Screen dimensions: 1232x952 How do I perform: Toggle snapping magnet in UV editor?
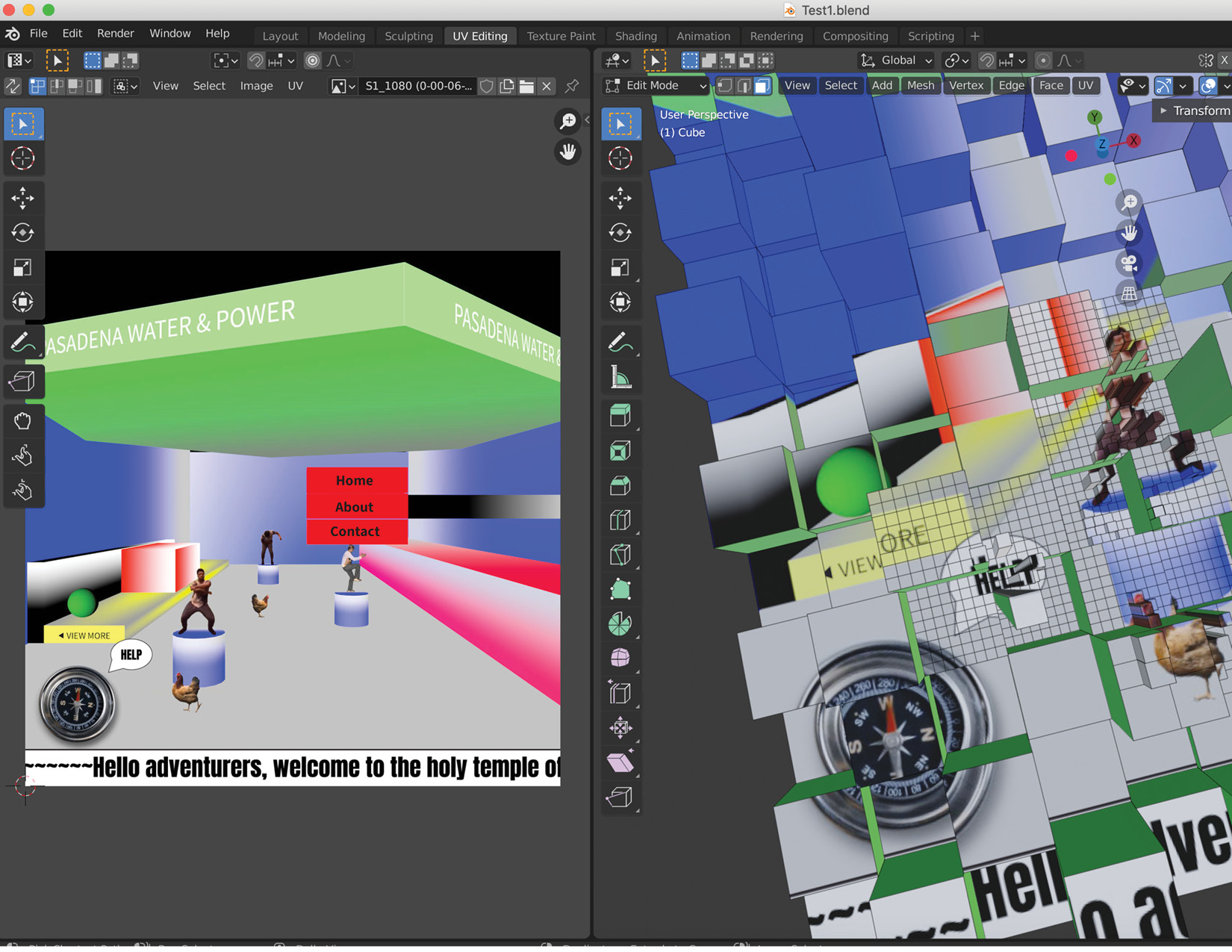click(x=256, y=60)
